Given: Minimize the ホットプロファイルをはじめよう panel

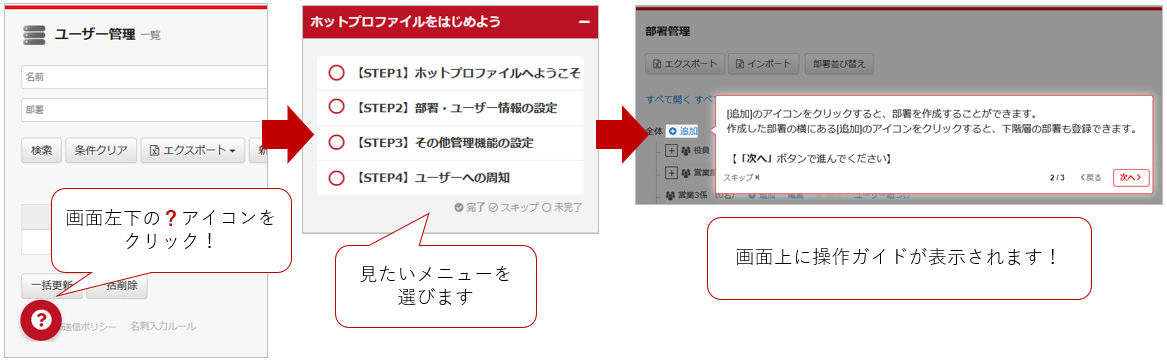Looking at the screenshot, I should [x=584, y=22].
